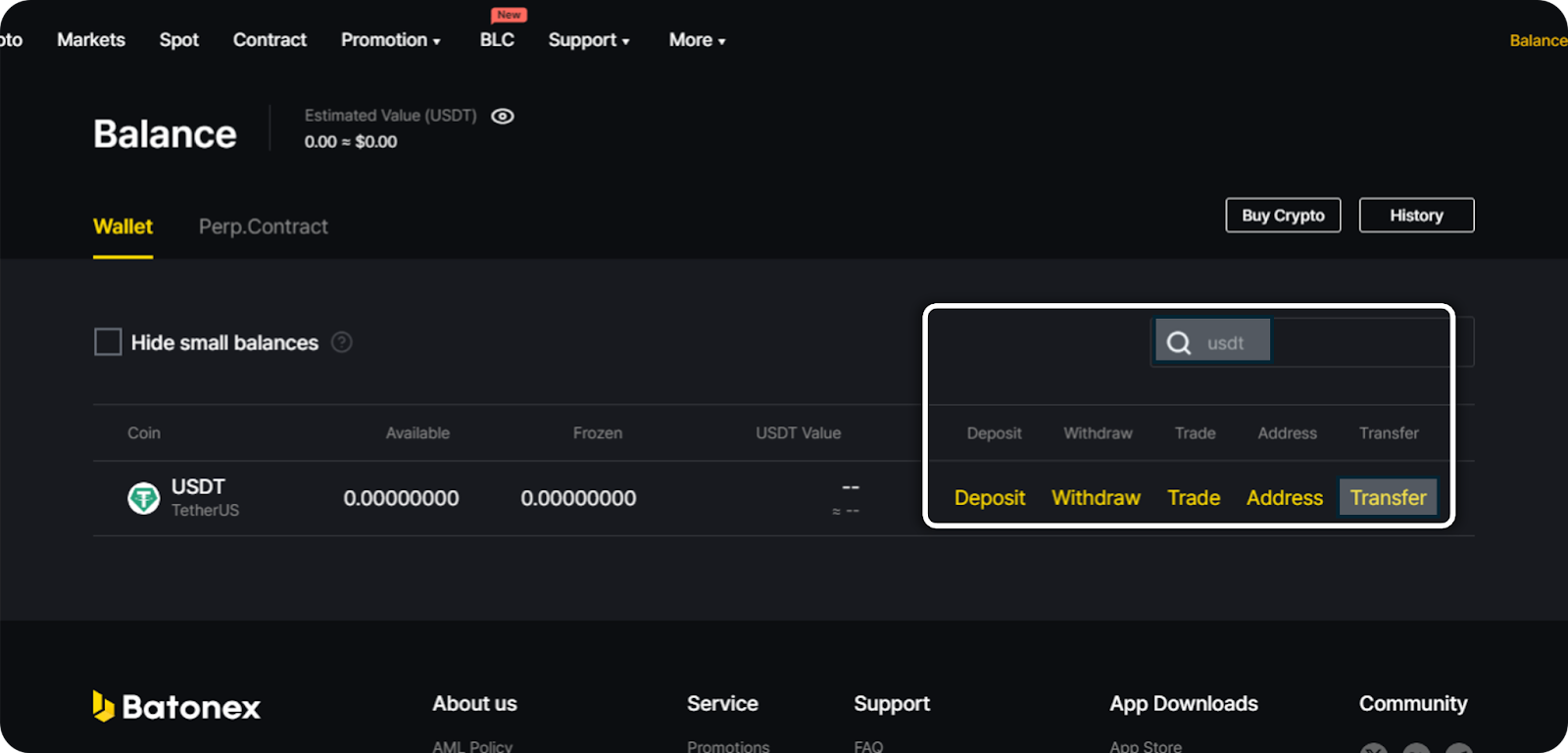Open the small balances help icon
This screenshot has width=1568, height=753.
pos(341,342)
